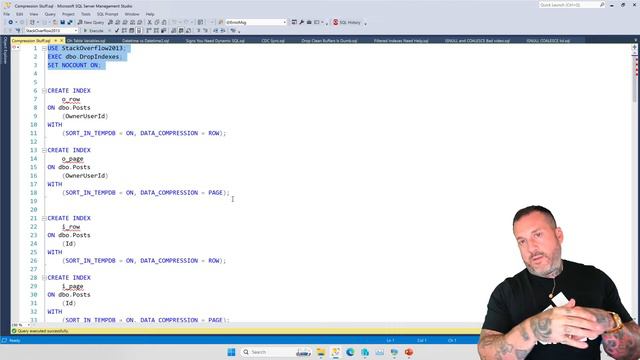Open the Query menu
This screenshot has width=640, height=360.
pos(50,14)
